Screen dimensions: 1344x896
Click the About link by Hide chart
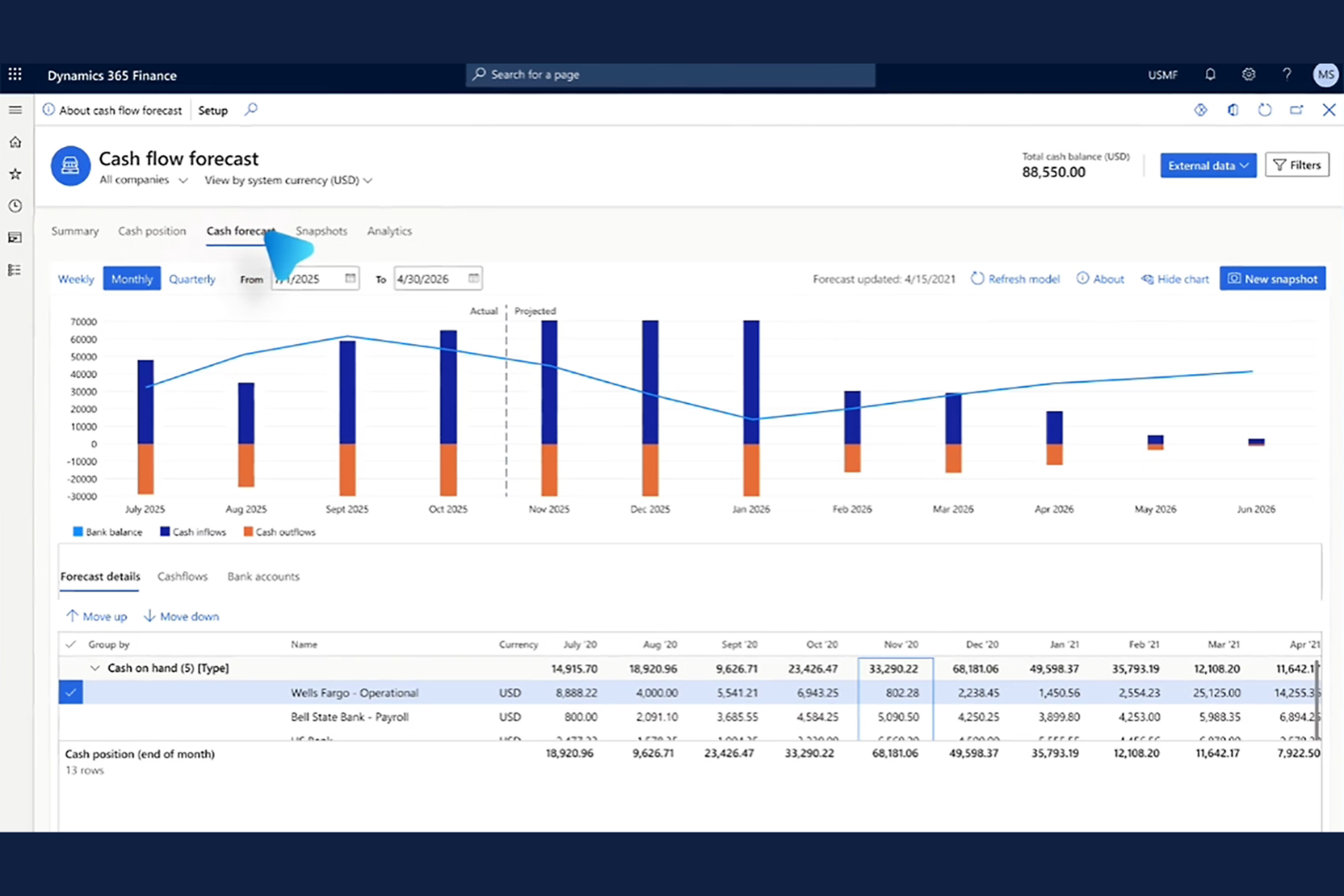tap(1100, 279)
